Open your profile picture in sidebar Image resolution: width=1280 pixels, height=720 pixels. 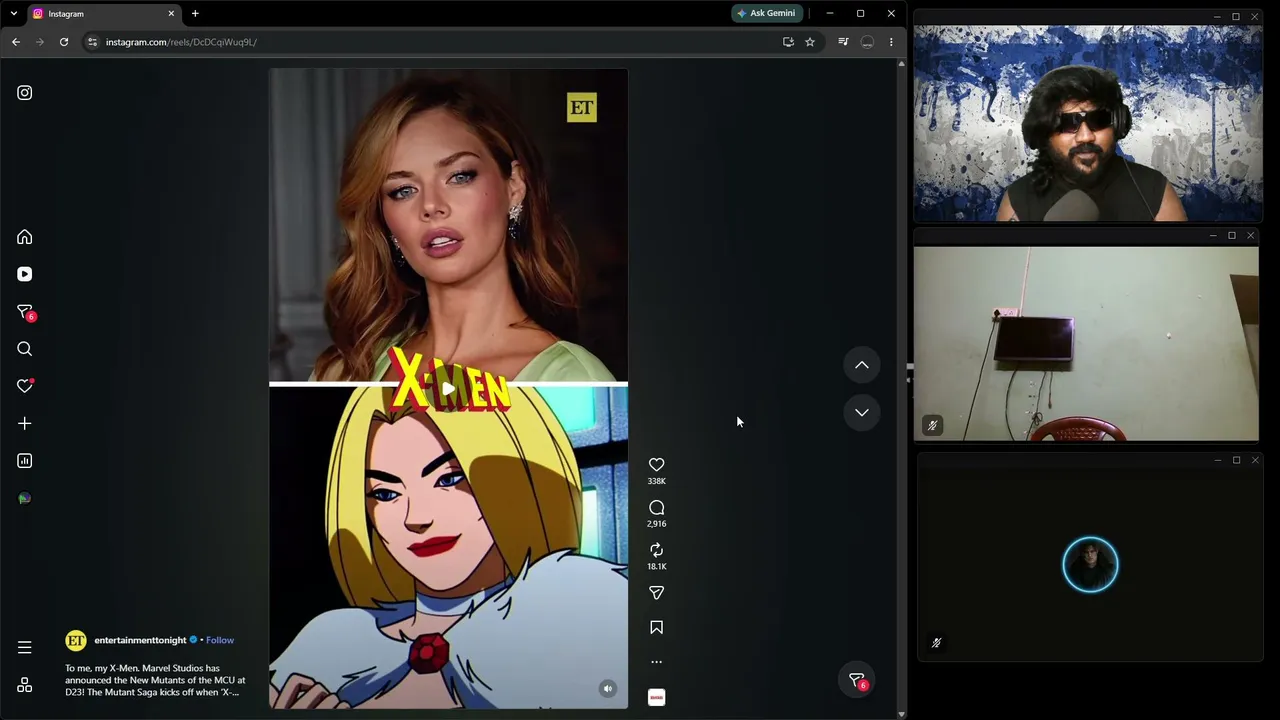coord(25,498)
